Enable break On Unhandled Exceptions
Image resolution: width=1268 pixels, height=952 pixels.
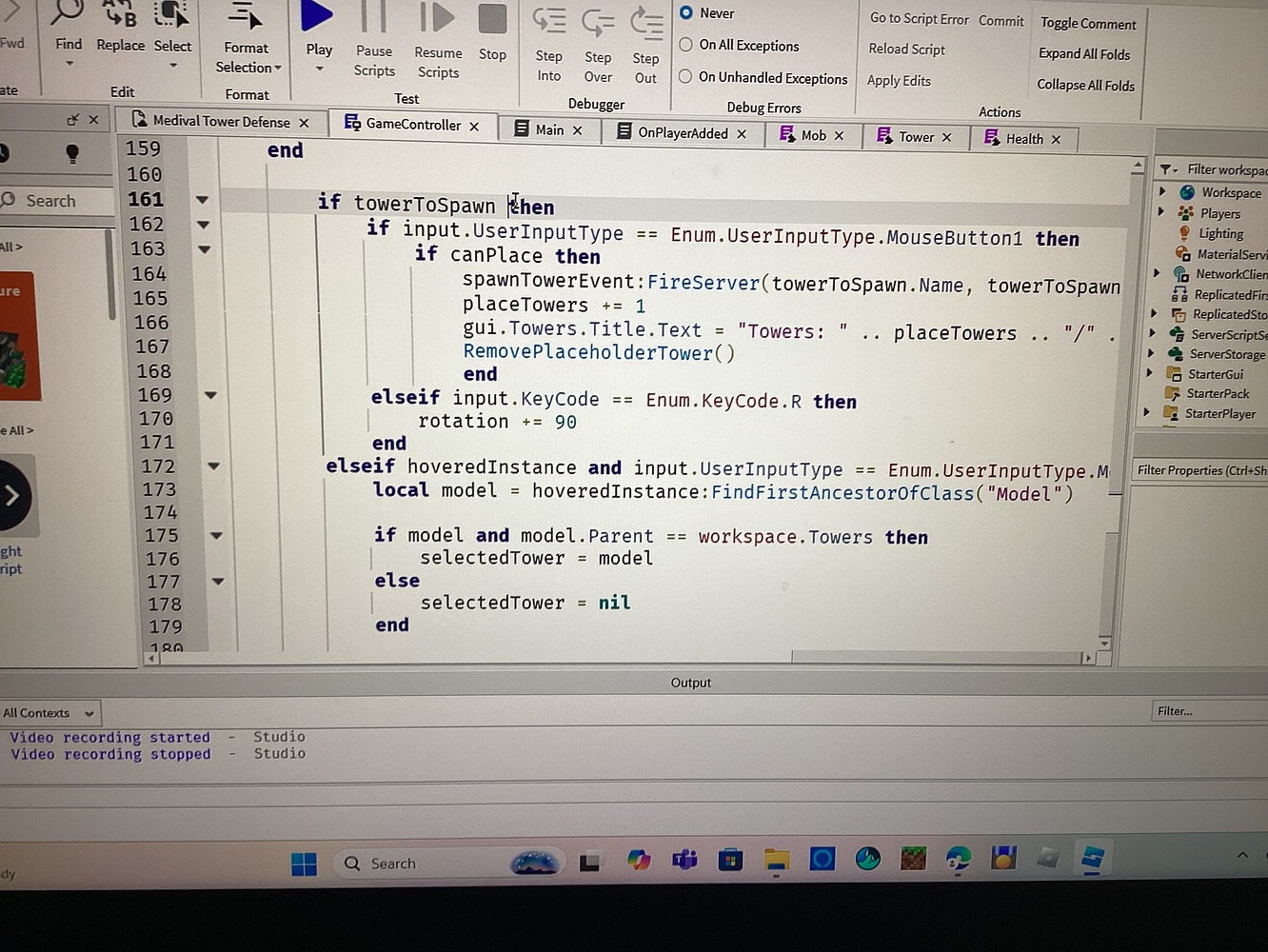click(x=685, y=78)
